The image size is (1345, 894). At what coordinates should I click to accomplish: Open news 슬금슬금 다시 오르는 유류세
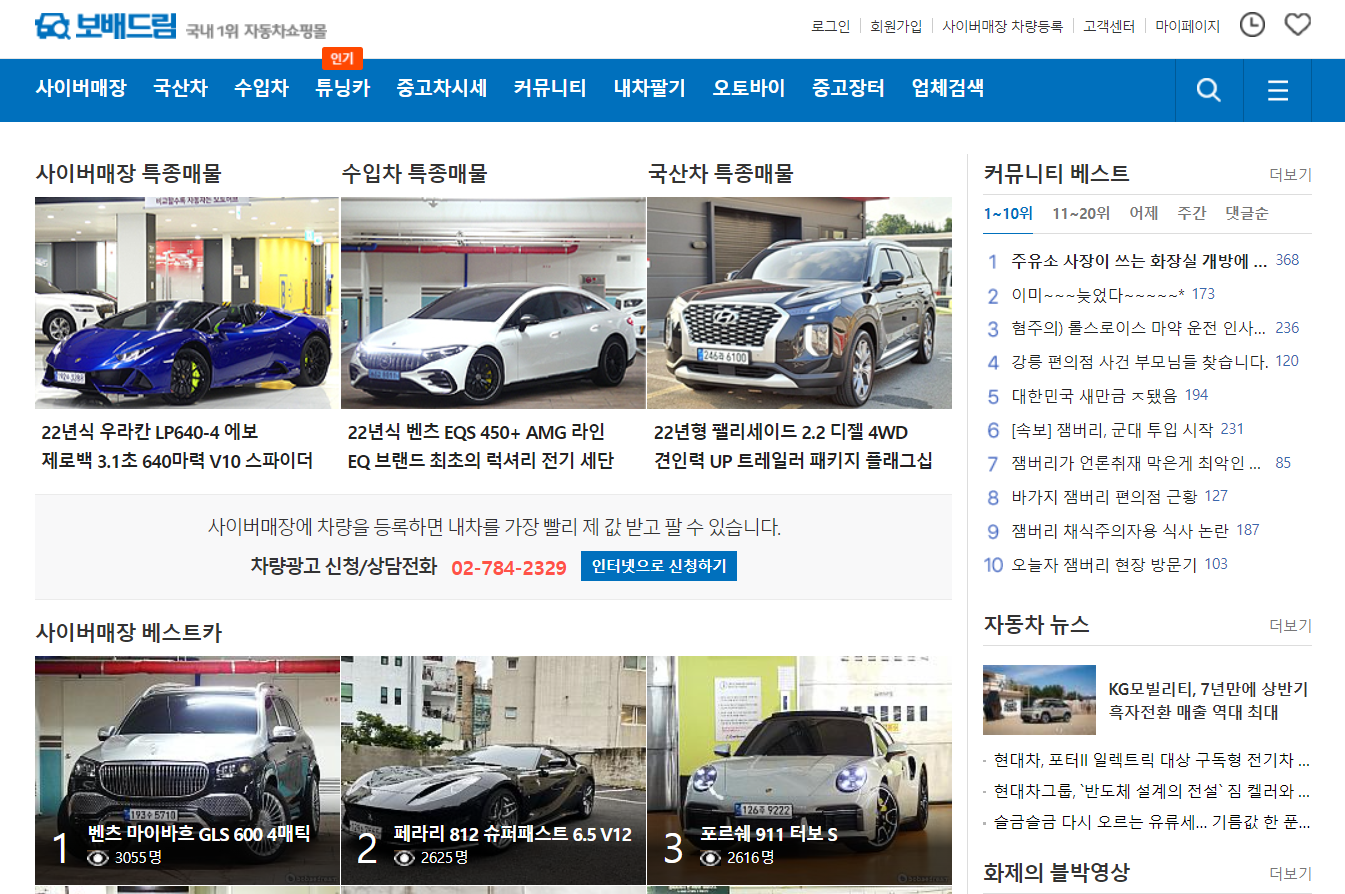[1151, 824]
